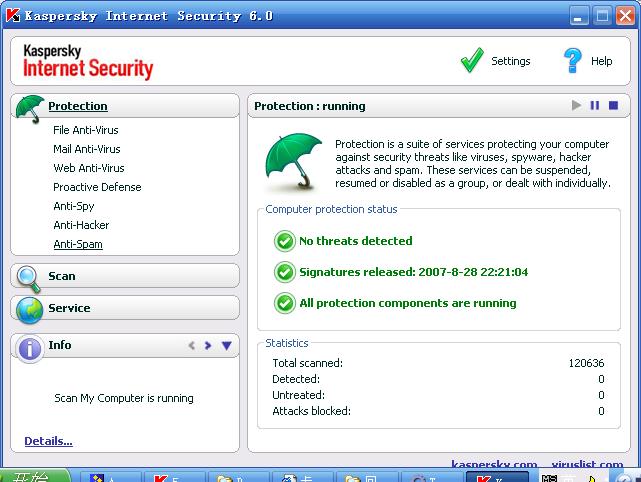Open the Anti-Spam component link

point(78,244)
